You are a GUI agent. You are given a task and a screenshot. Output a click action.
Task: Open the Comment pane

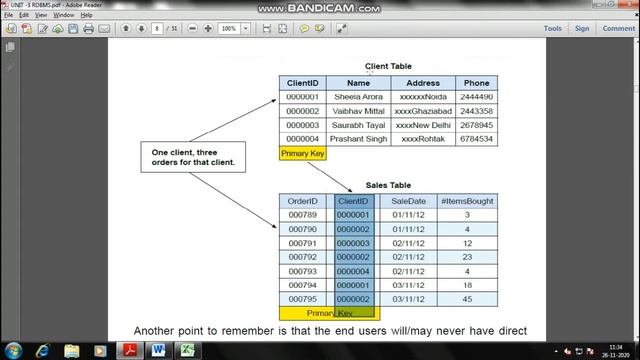tap(619, 28)
